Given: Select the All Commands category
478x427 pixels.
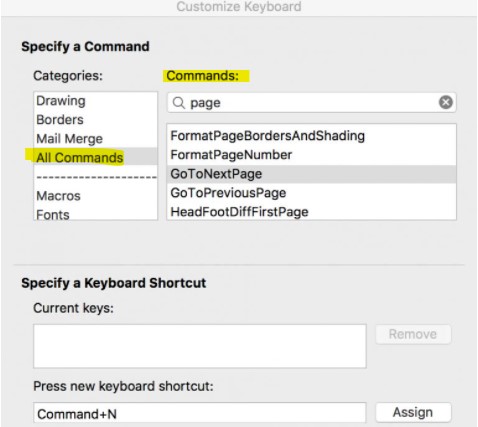Looking at the screenshot, I should 95,157.
